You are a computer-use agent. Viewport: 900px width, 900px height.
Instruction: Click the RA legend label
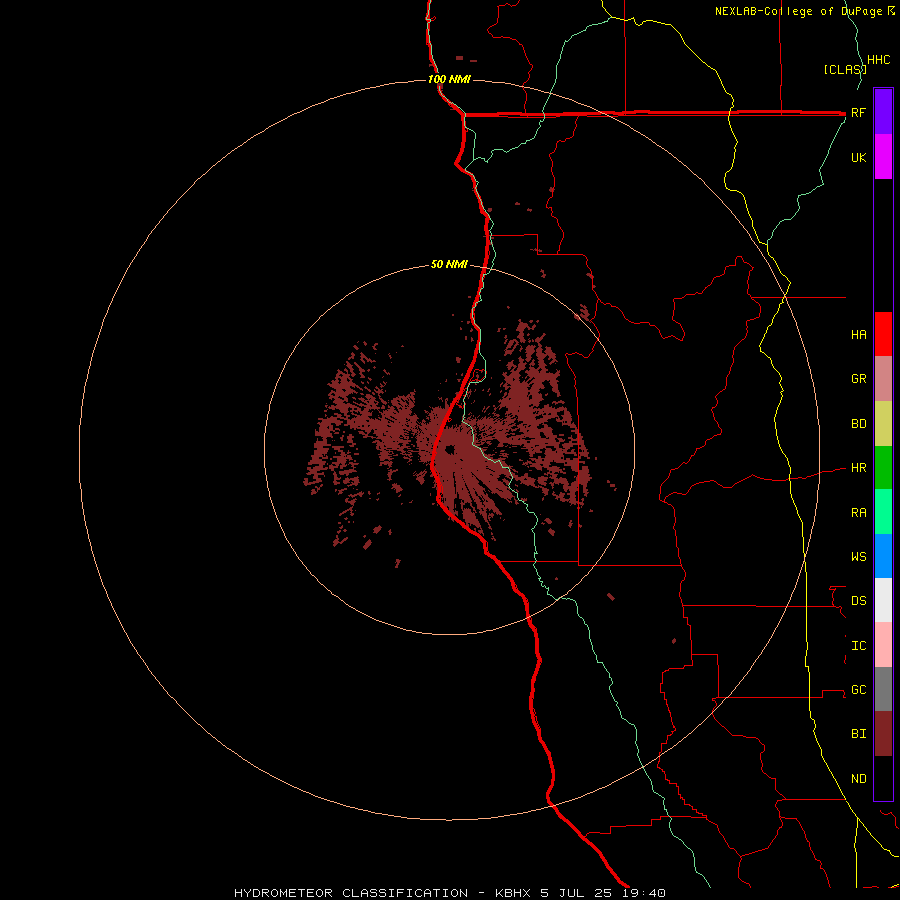pos(858,513)
